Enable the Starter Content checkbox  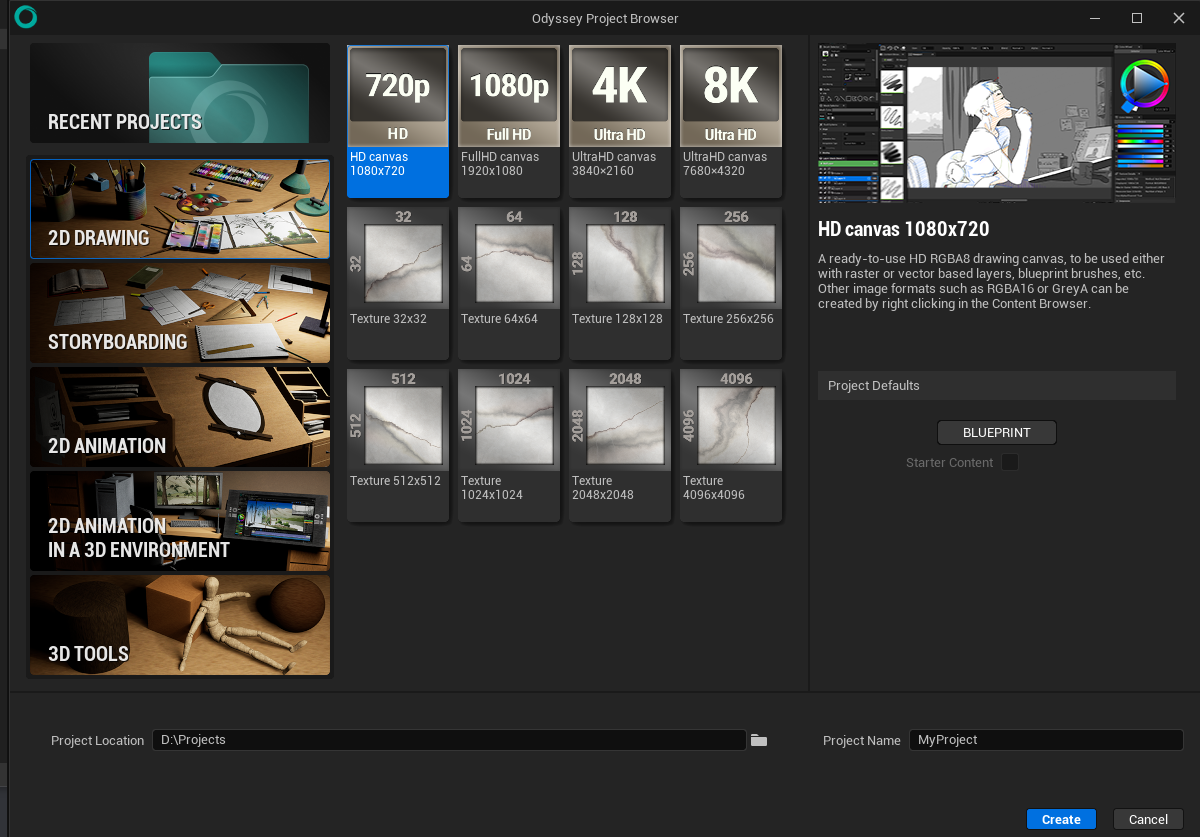coord(1010,462)
